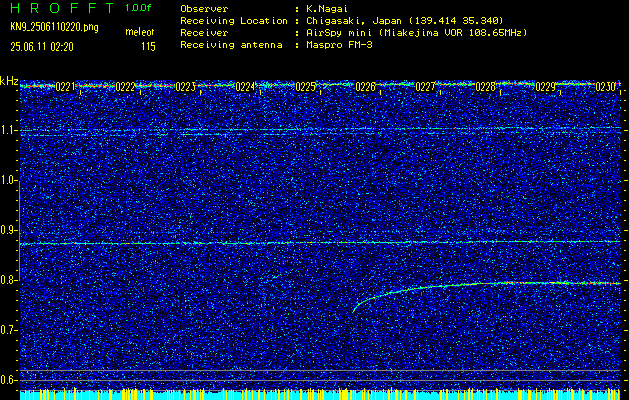Image resolution: width=629 pixels, height=400 pixels.
Task: Click the 0222 time marker
Action: pyautogui.click(x=125, y=87)
